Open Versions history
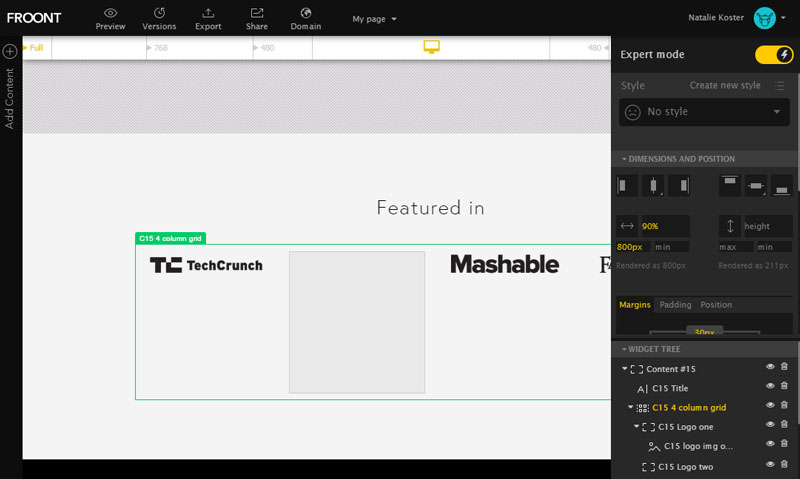Image resolution: width=800 pixels, height=479 pixels. coord(159,18)
